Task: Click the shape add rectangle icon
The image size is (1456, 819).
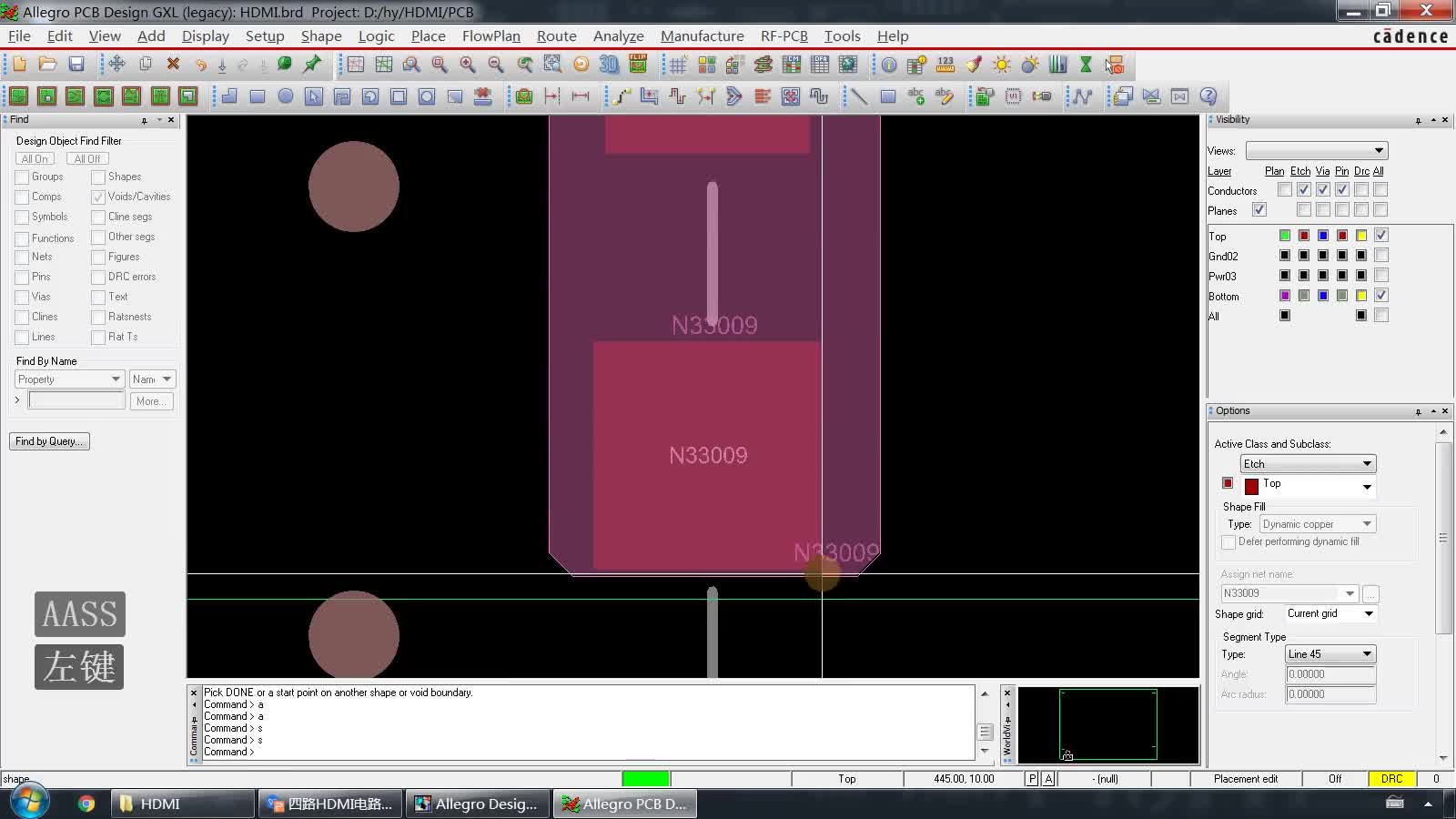Action: 258,96
